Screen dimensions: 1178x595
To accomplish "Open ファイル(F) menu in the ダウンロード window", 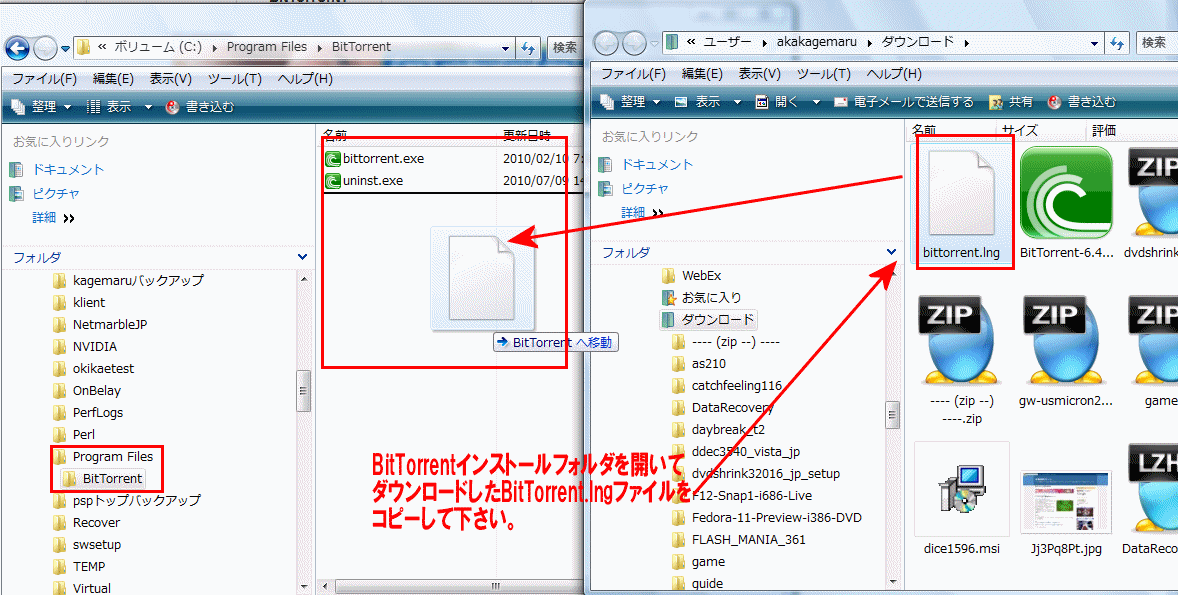I will [633, 74].
